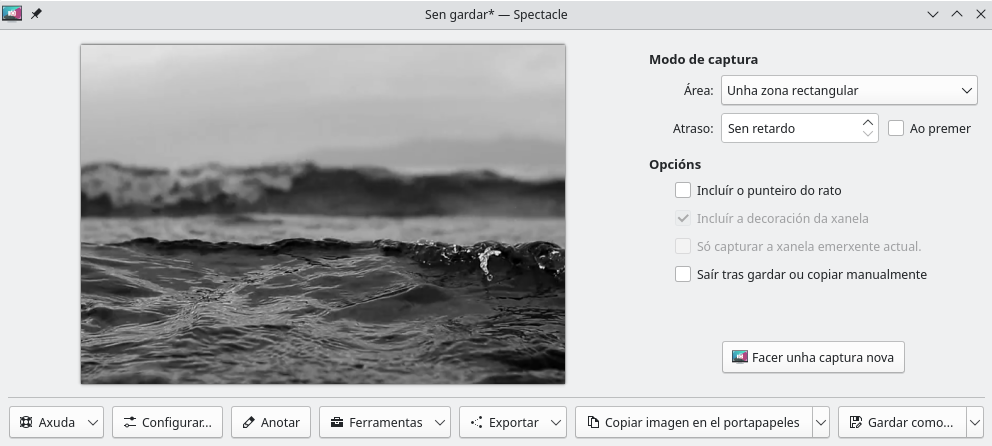Click the Atraso delay input field
The width and height of the screenshot is (992, 446).
coord(788,128)
